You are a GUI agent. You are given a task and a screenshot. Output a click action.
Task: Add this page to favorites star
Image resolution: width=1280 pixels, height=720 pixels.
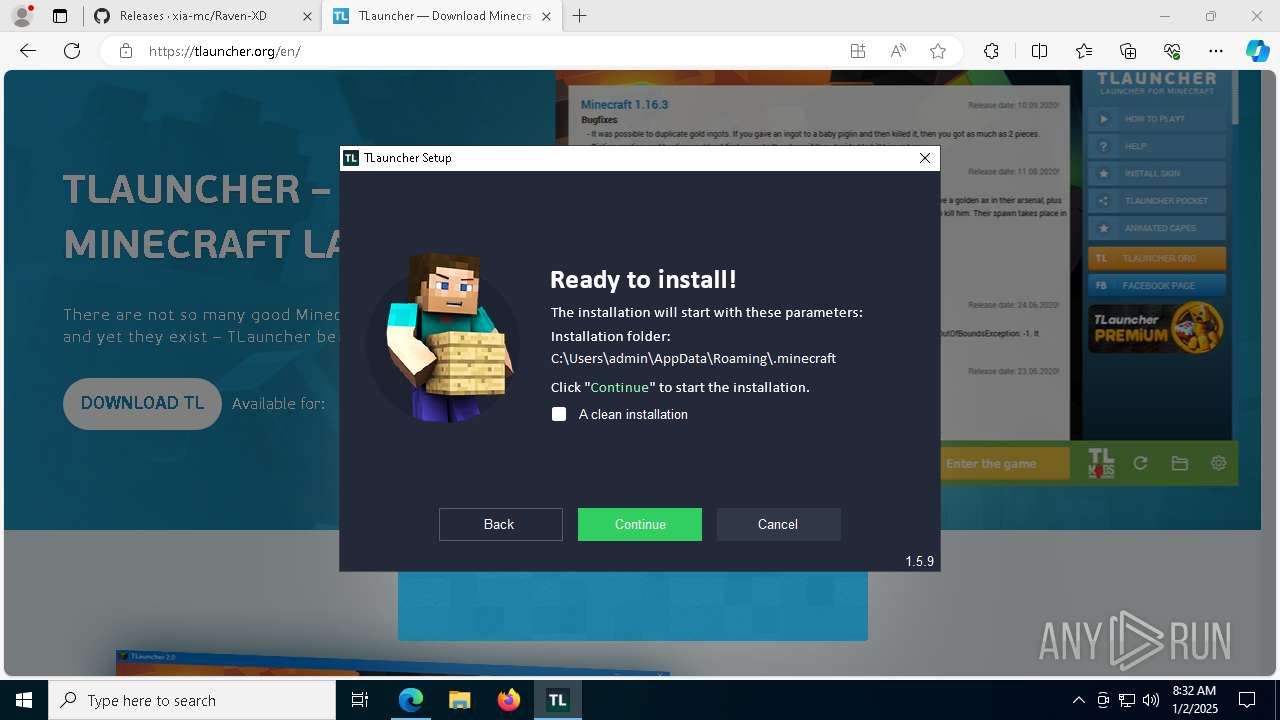938,51
